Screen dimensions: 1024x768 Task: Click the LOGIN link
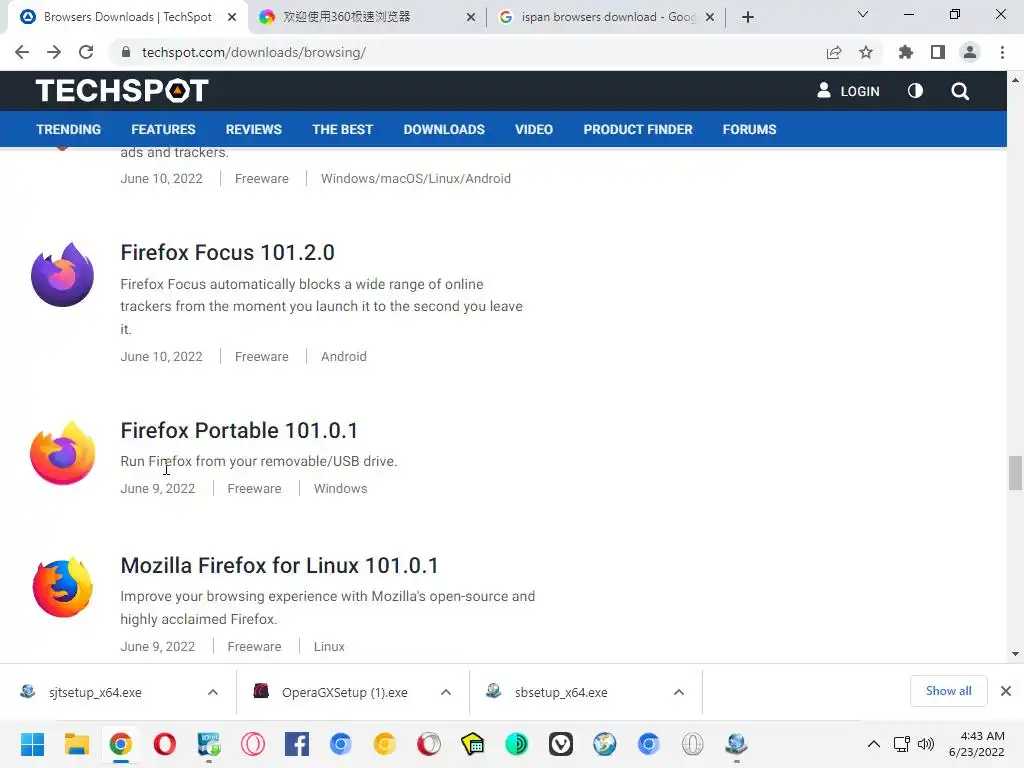pyautogui.click(x=848, y=91)
